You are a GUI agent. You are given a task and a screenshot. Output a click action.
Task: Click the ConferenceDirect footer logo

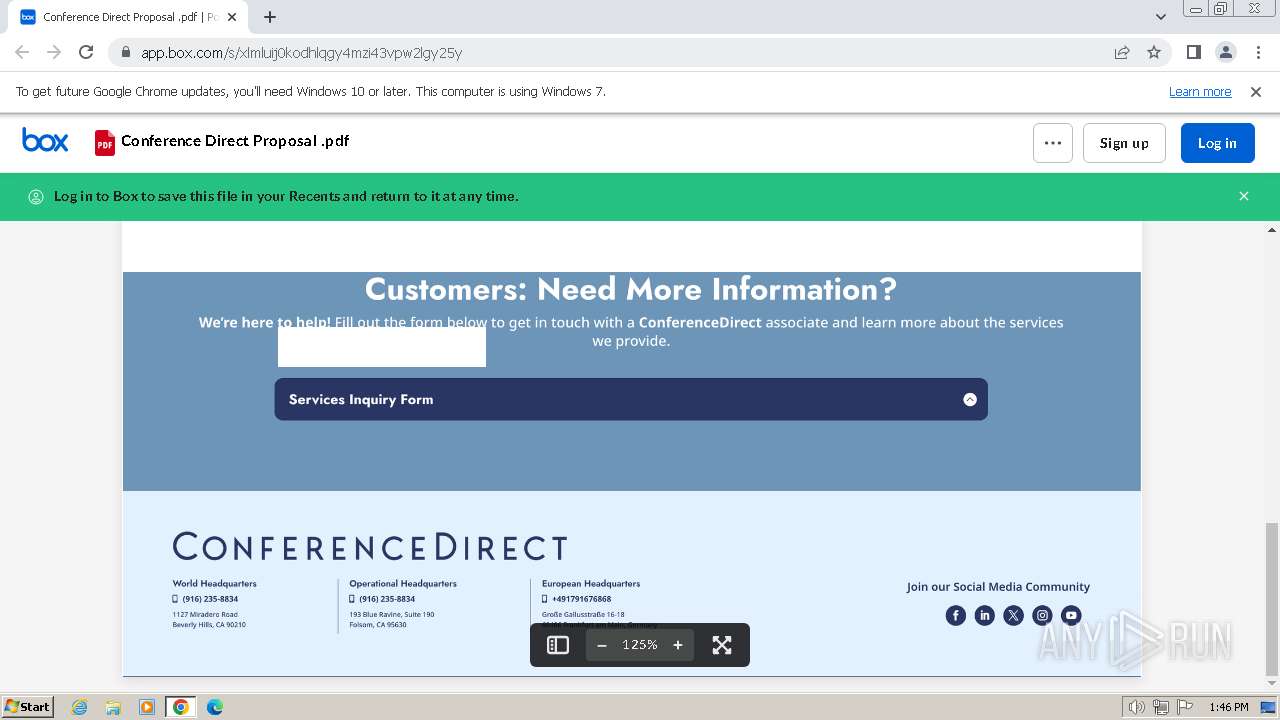pyautogui.click(x=370, y=547)
